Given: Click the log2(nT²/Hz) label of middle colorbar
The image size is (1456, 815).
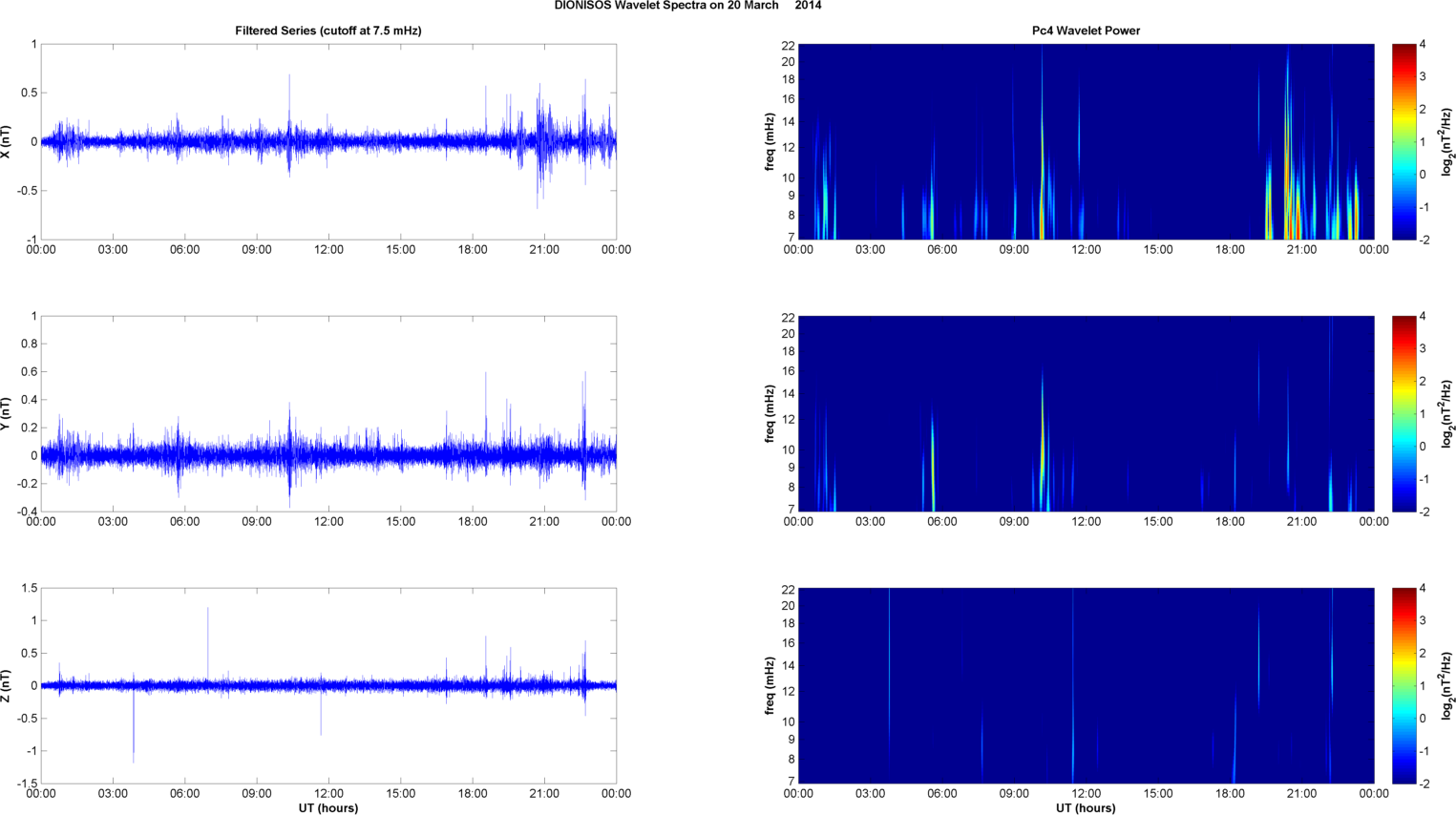Looking at the screenshot, I should [x=1447, y=414].
